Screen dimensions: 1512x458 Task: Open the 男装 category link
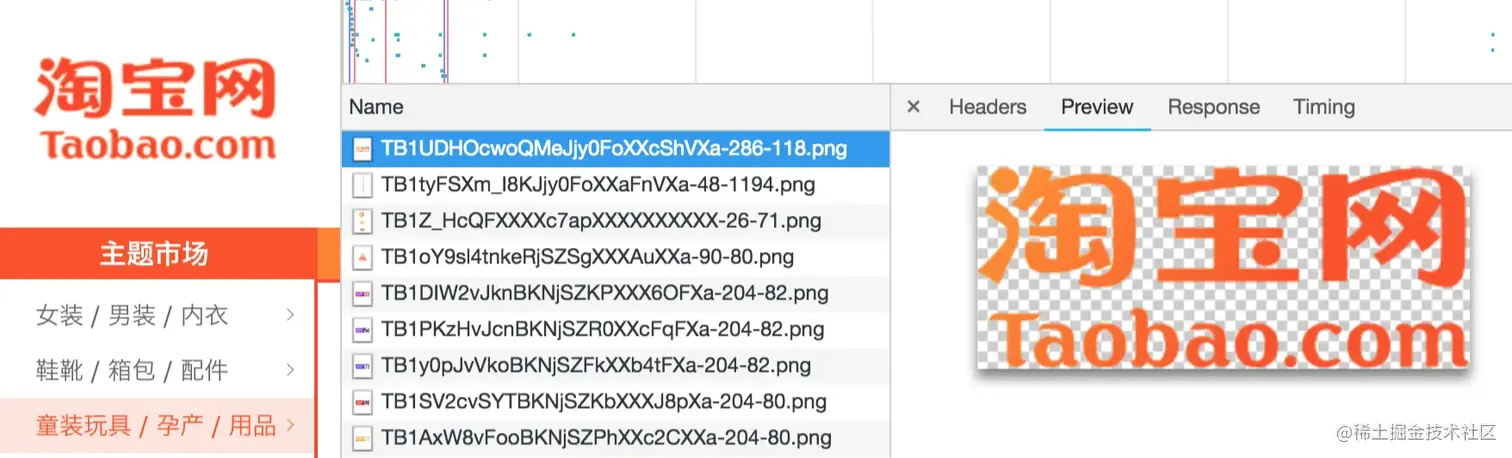(x=132, y=316)
